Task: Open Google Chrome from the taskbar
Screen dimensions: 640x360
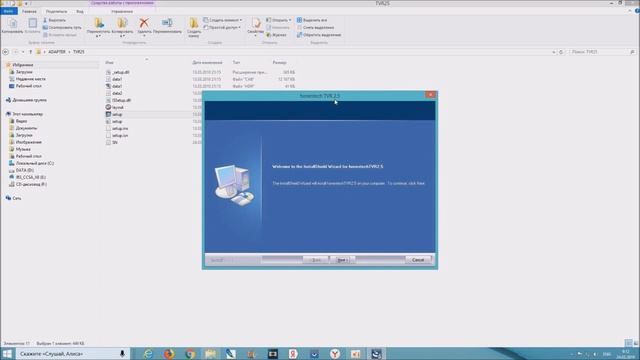Action: click(190, 353)
